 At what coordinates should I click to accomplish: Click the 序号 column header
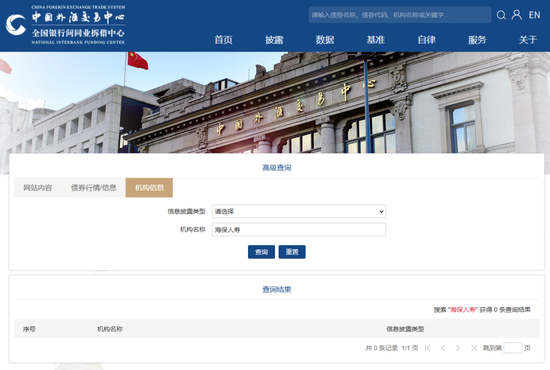pos(29,329)
